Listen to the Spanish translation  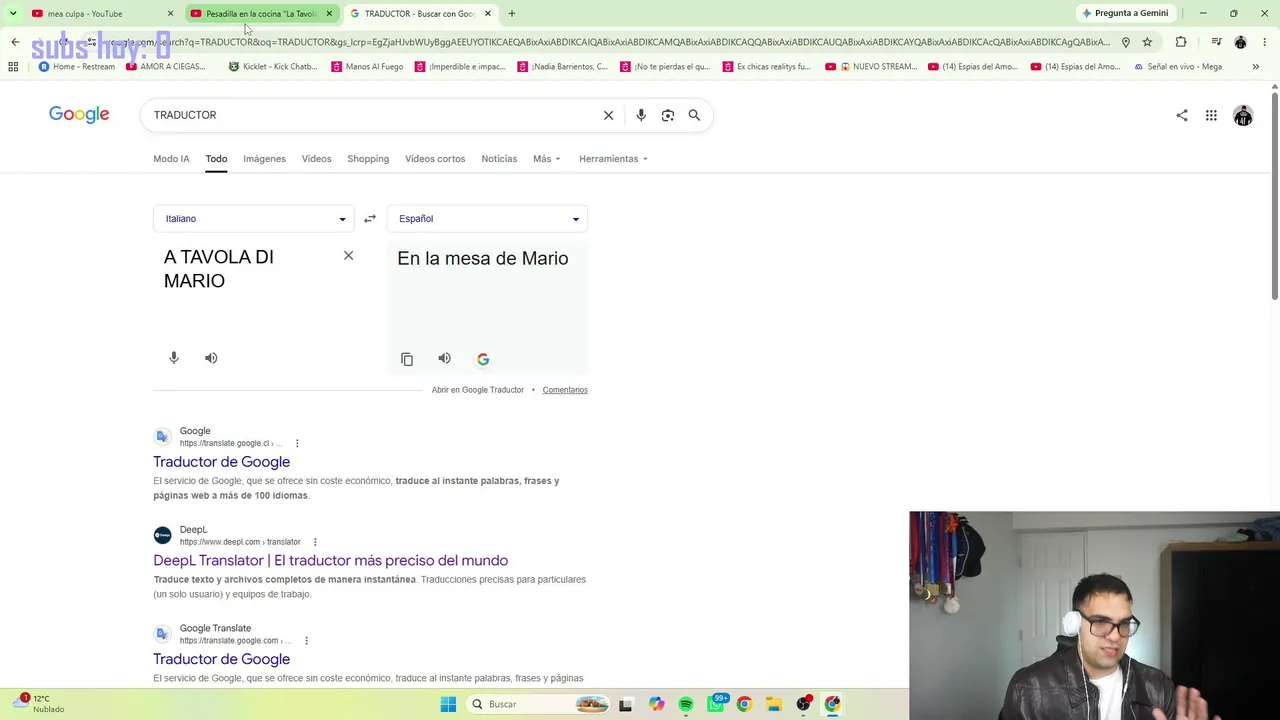point(444,358)
